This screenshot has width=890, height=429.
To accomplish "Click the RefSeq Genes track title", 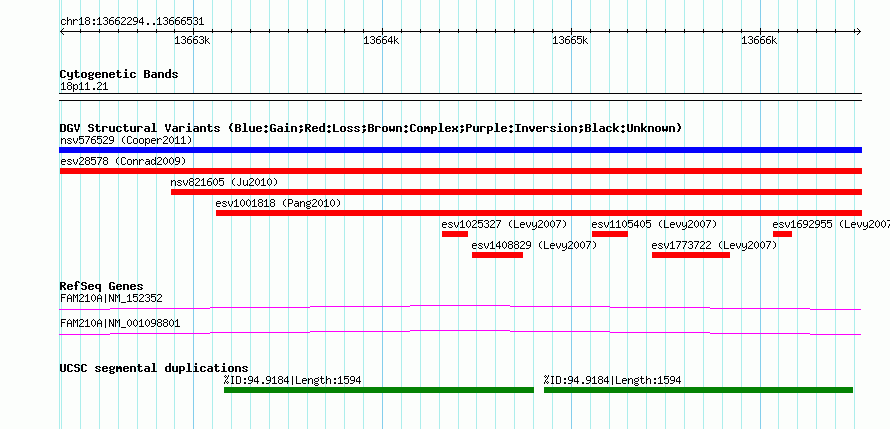I will [102, 286].
